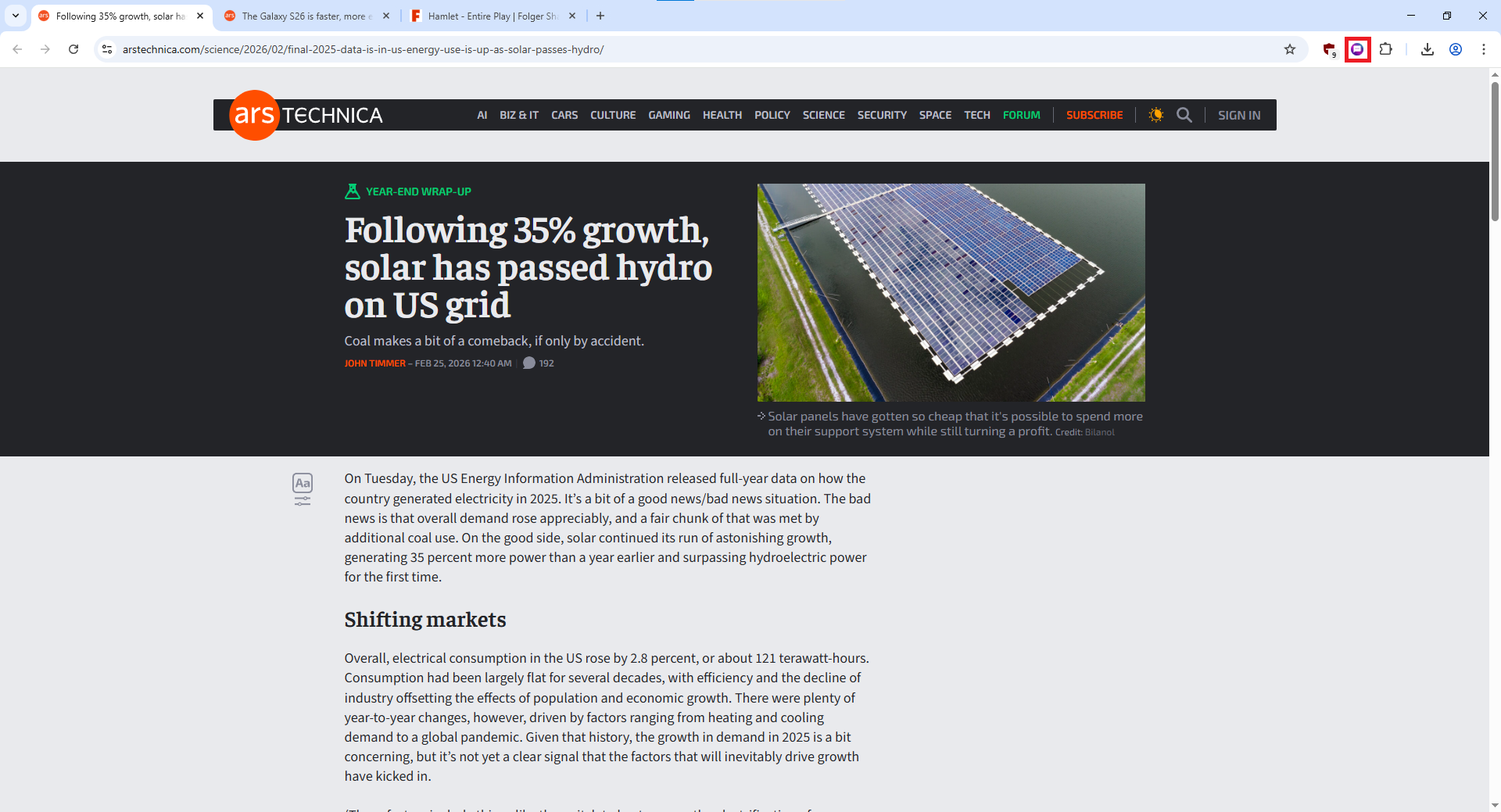Toggle the light/dark theme sun icon
This screenshot has height=812, width=1501.
1155,115
